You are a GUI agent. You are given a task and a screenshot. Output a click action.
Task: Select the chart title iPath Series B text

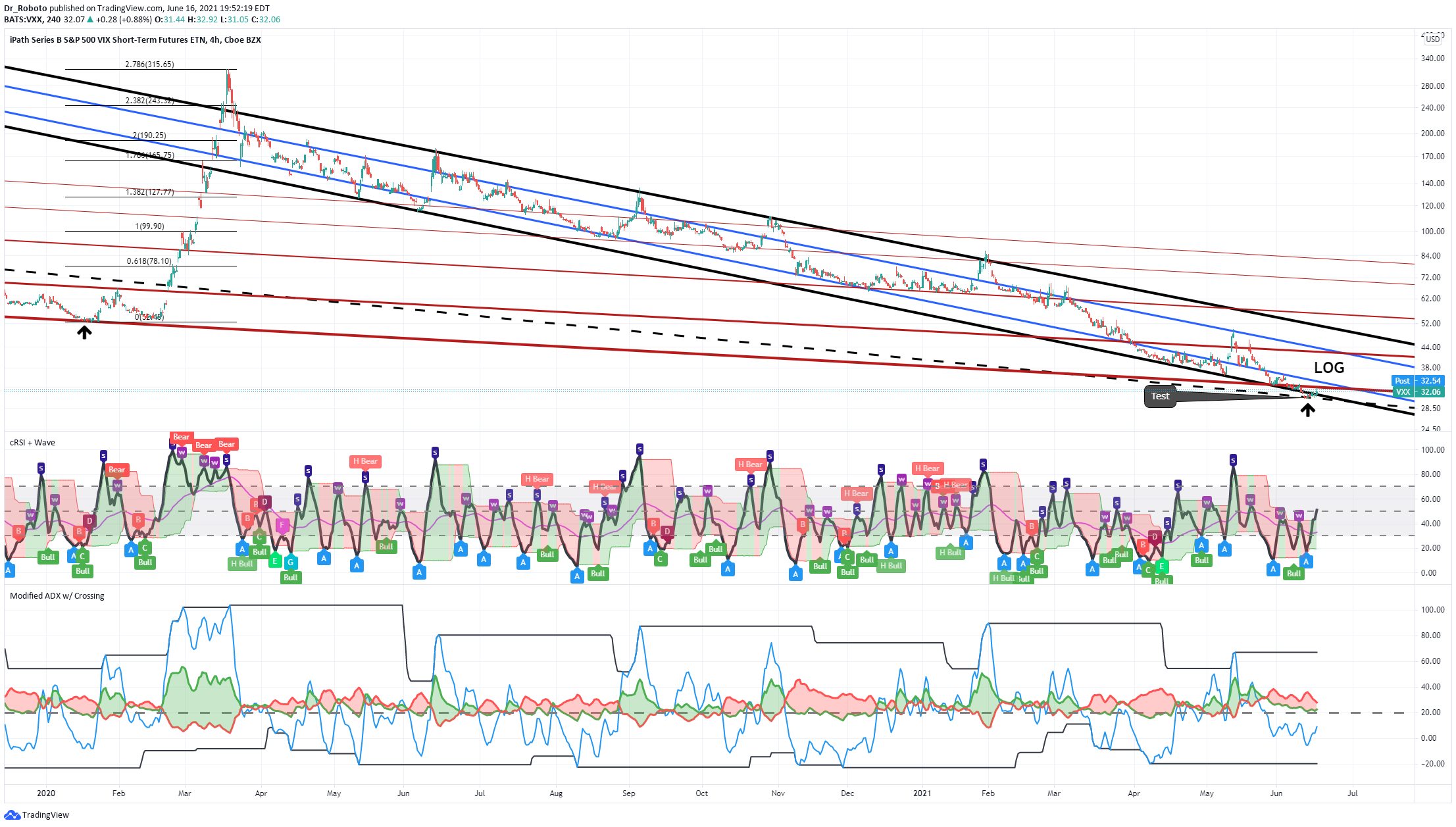(x=136, y=40)
